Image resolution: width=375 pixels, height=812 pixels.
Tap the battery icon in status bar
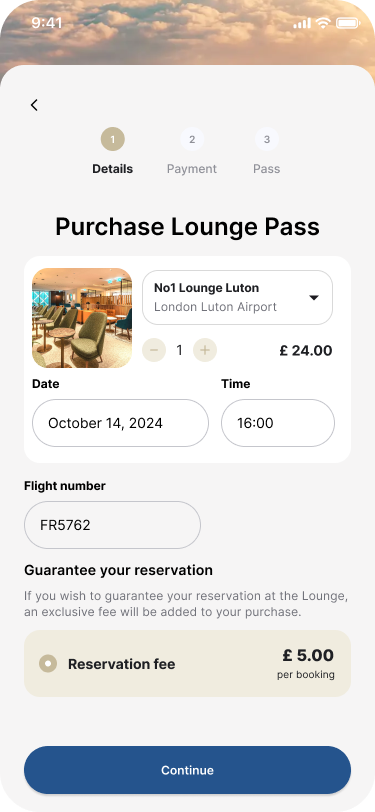(x=348, y=23)
